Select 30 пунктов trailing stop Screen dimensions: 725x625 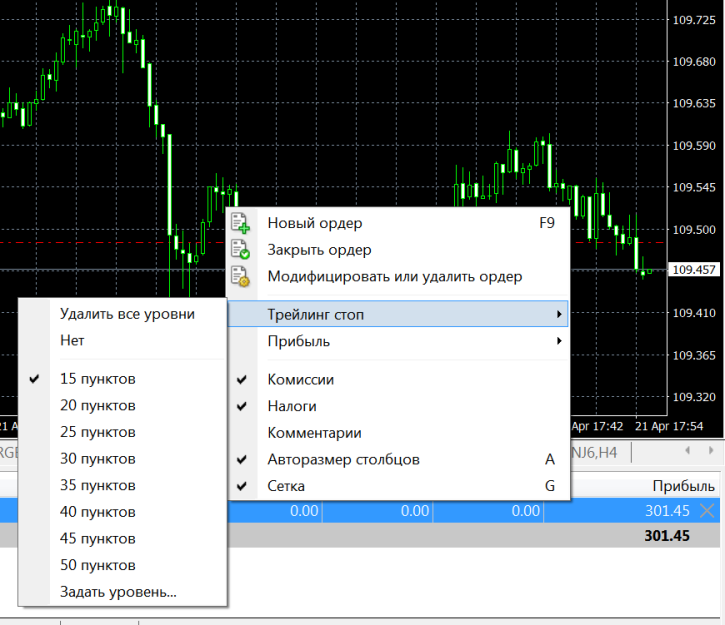click(x=97, y=459)
